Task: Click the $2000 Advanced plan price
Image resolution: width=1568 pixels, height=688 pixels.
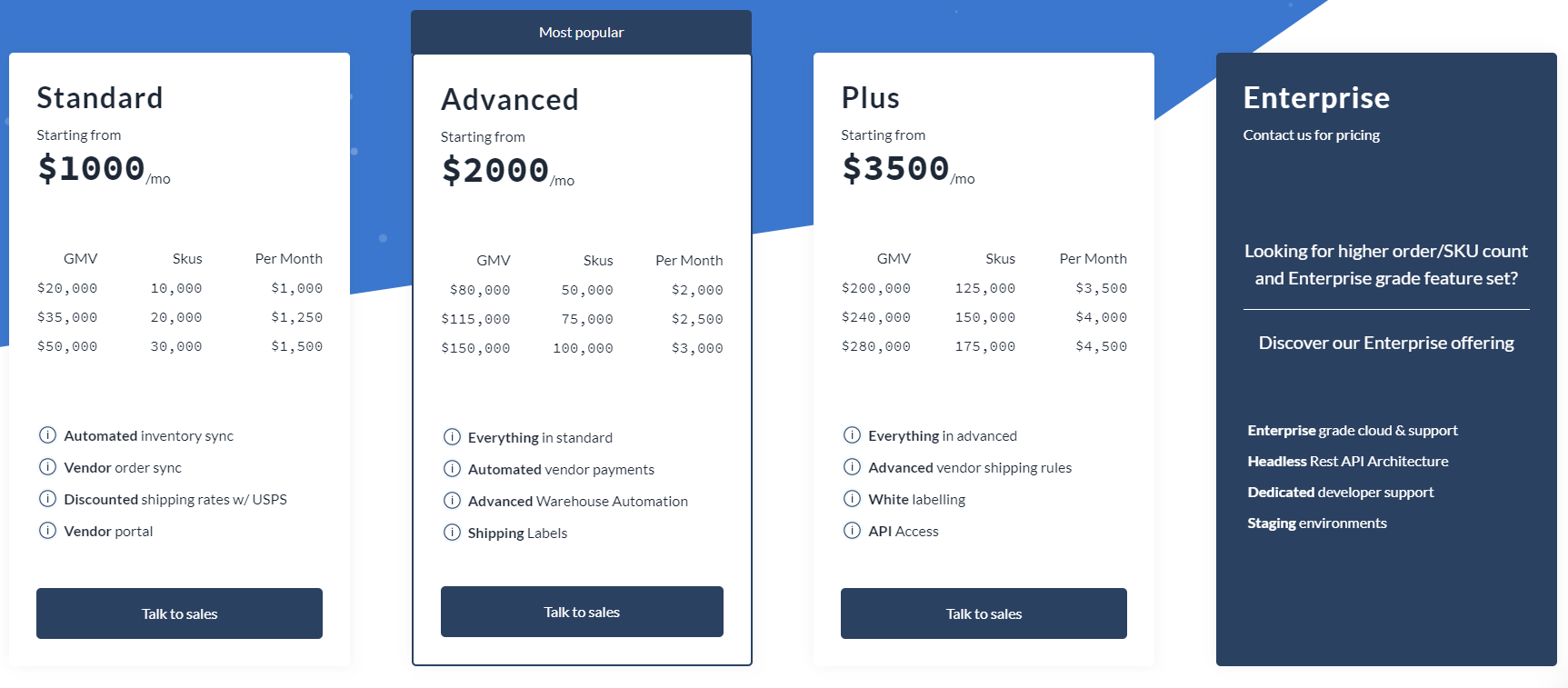Action: (495, 170)
